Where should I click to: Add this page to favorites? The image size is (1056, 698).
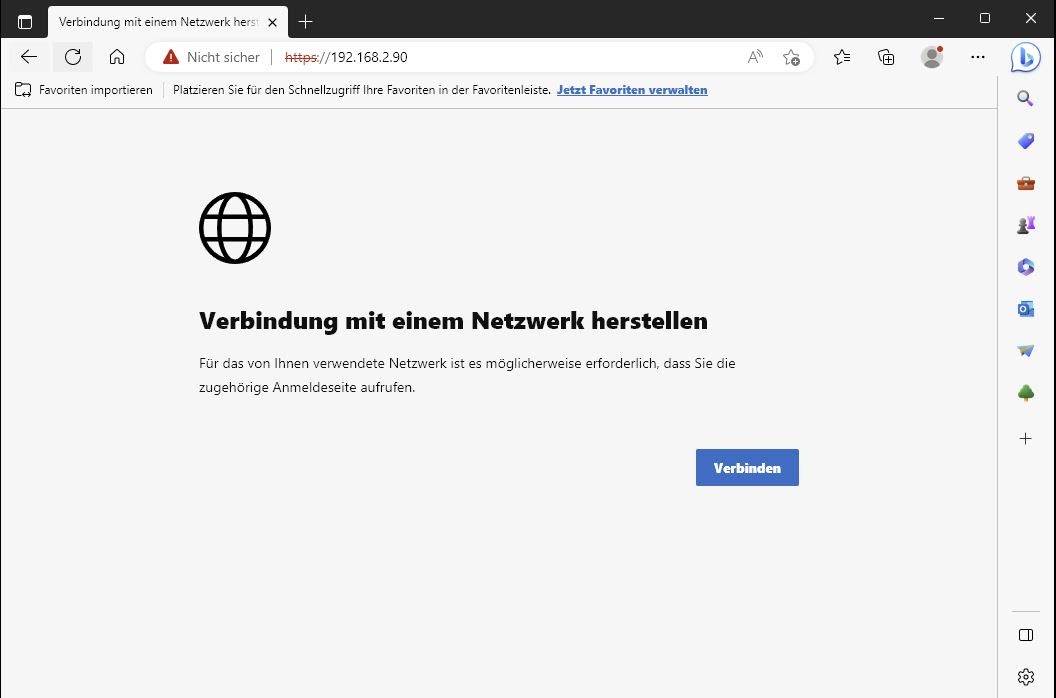[792, 57]
